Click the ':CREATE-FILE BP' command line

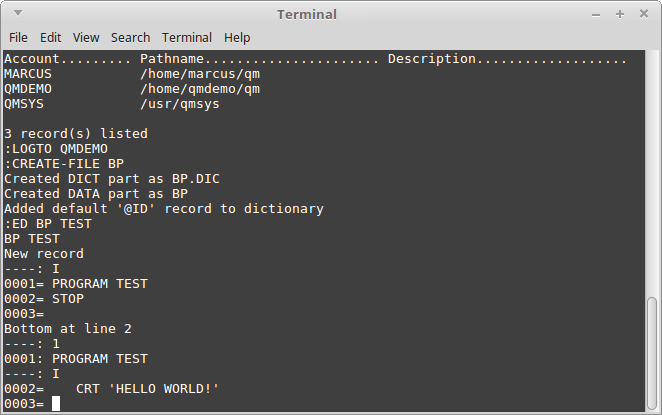(64, 164)
